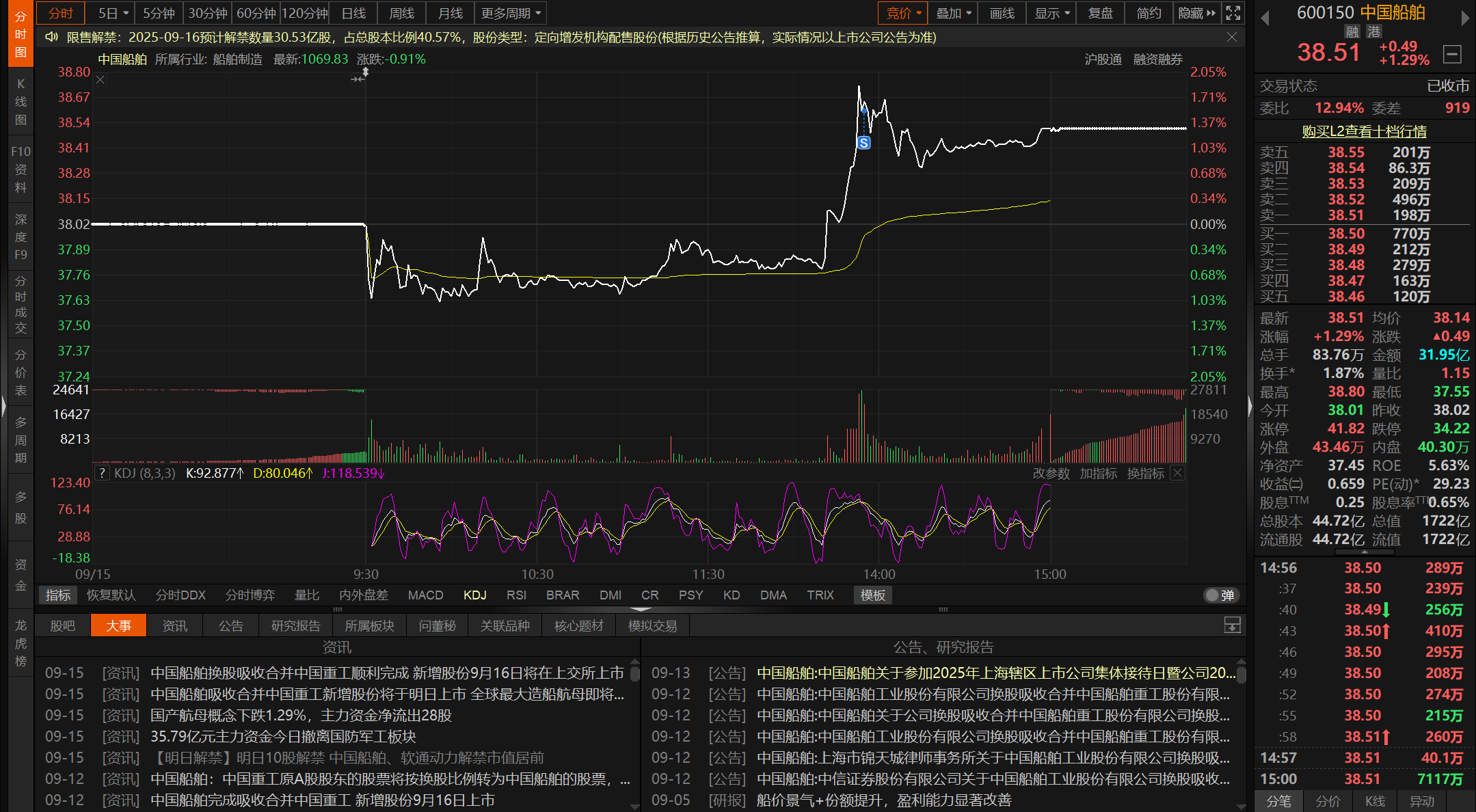Open 分价表 sidebar entry
Screen dimensions: 1476x812
[21, 373]
